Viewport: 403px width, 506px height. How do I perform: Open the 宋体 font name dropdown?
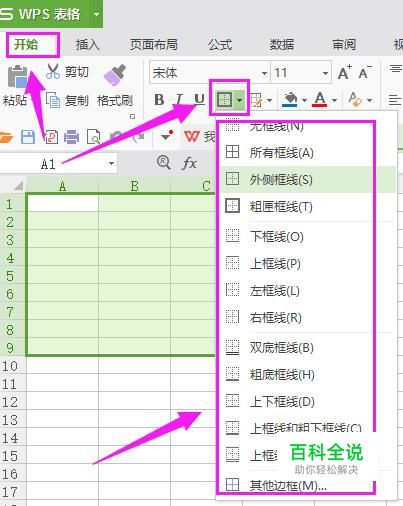coord(264,73)
